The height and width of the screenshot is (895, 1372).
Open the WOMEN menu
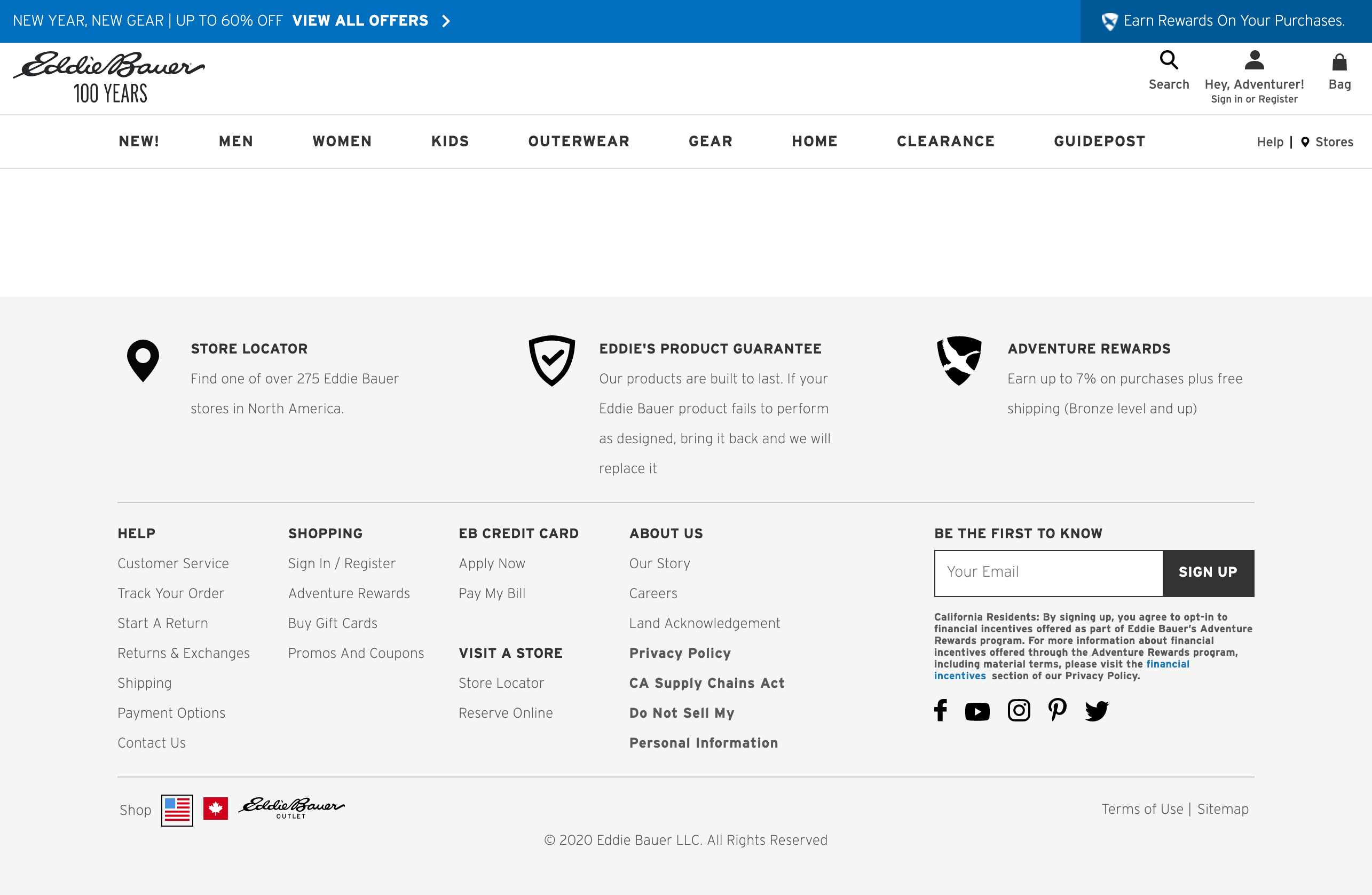[x=342, y=142]
